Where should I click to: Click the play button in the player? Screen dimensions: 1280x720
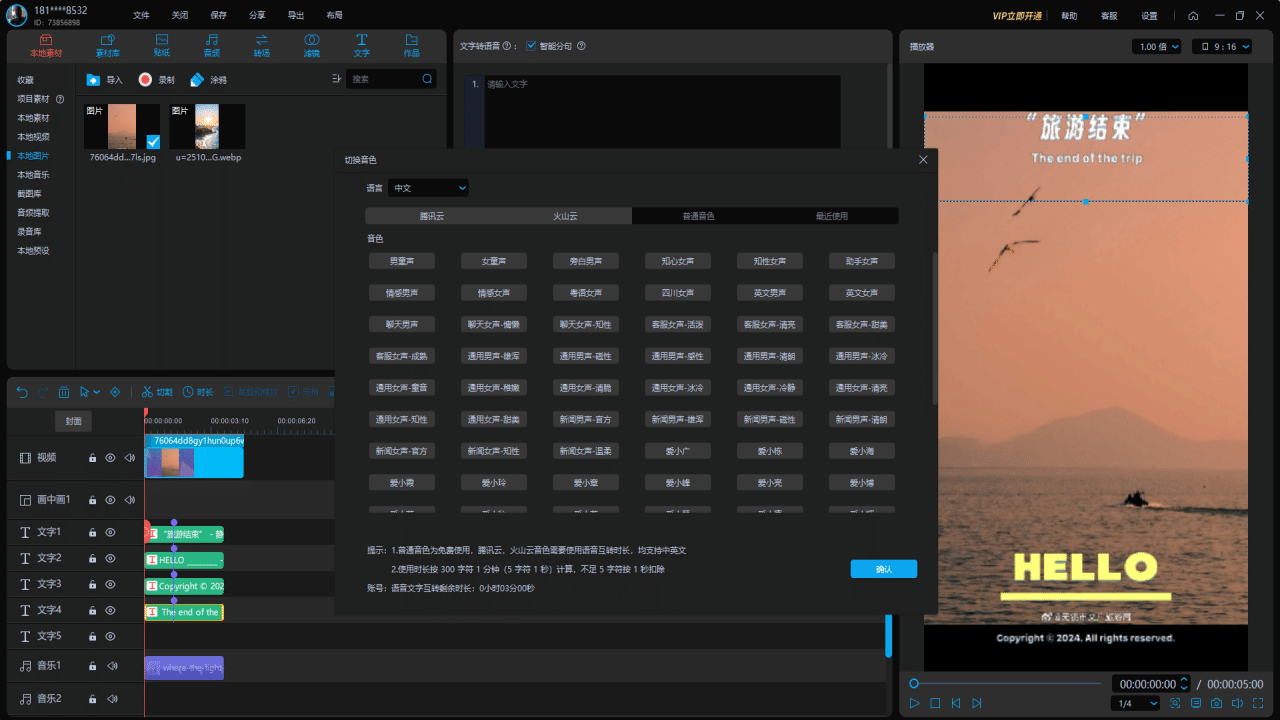pos(914,703)
